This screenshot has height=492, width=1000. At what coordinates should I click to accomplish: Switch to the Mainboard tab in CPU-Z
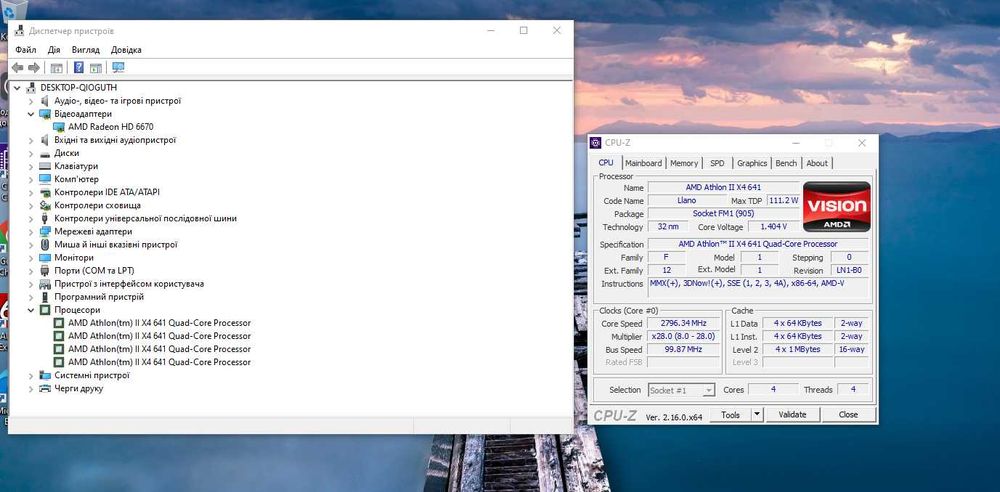pos(643,163)
